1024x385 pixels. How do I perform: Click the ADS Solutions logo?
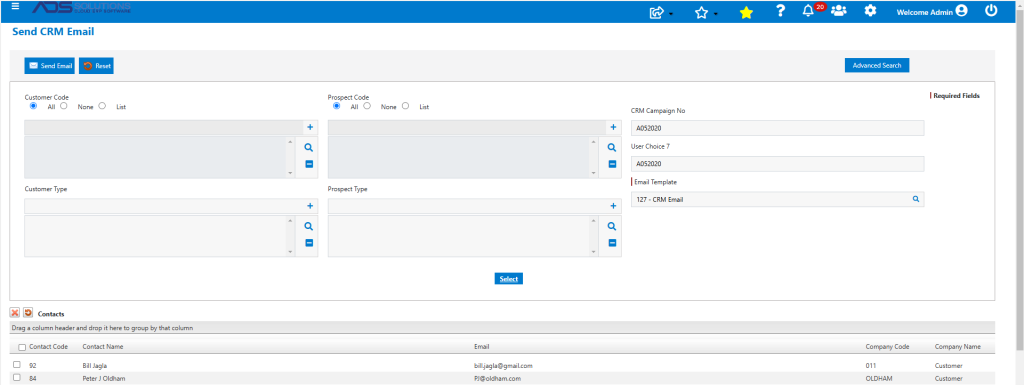tap(81, 8)
